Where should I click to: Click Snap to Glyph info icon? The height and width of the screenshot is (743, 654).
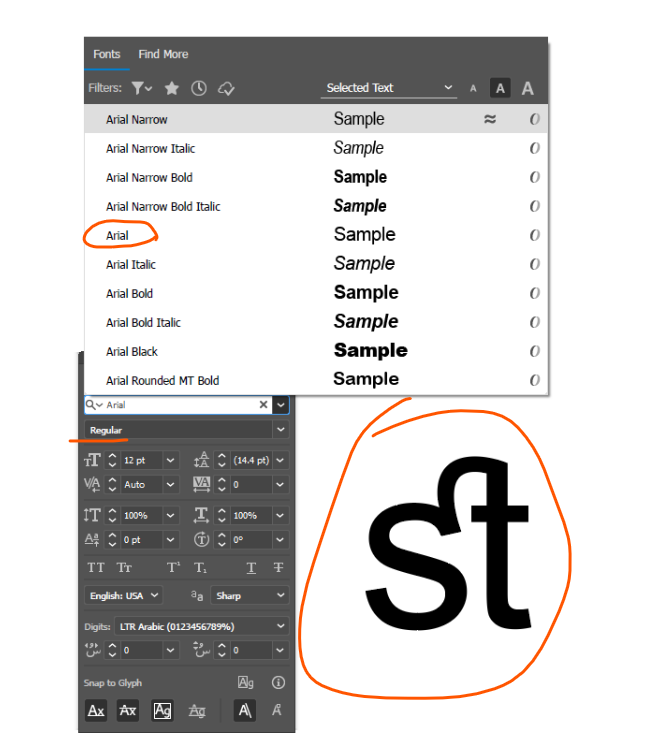point(278,682)
